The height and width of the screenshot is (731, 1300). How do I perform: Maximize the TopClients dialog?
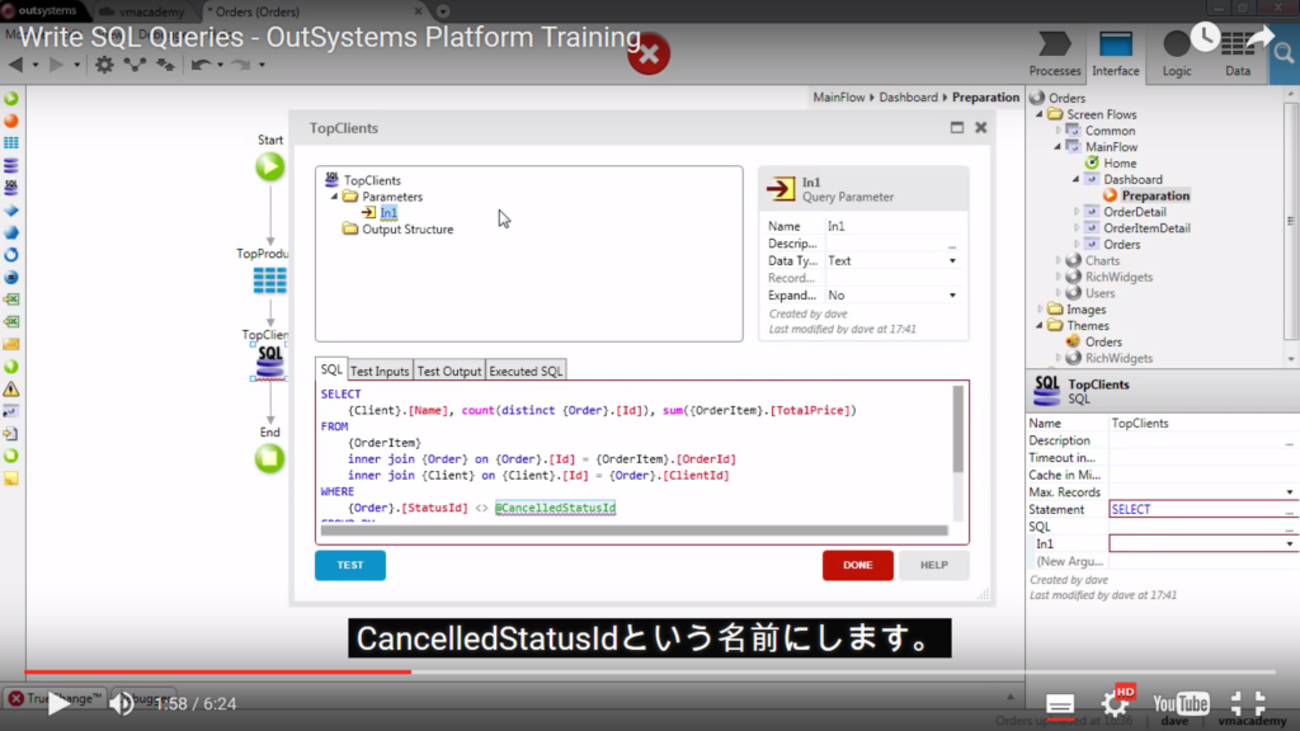[957, 127]
